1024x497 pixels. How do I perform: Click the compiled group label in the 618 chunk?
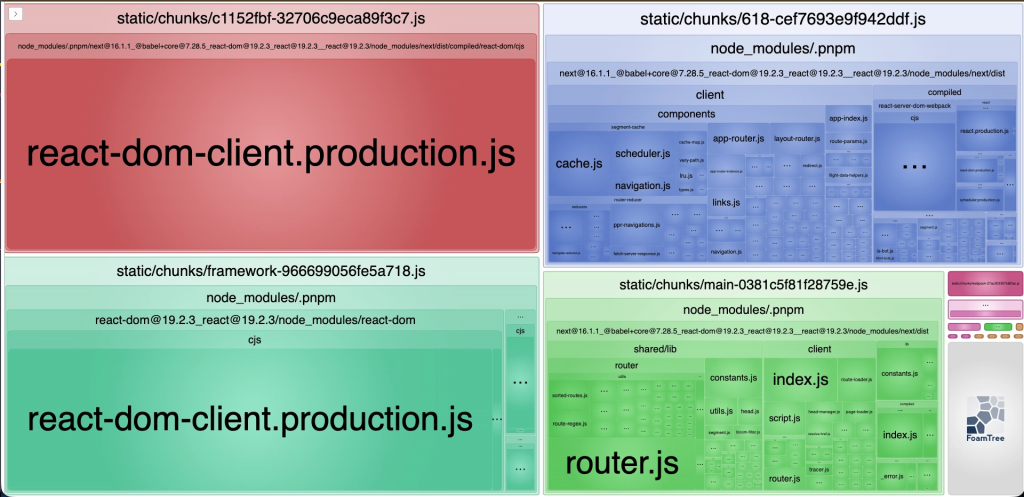tap(944, 93)
